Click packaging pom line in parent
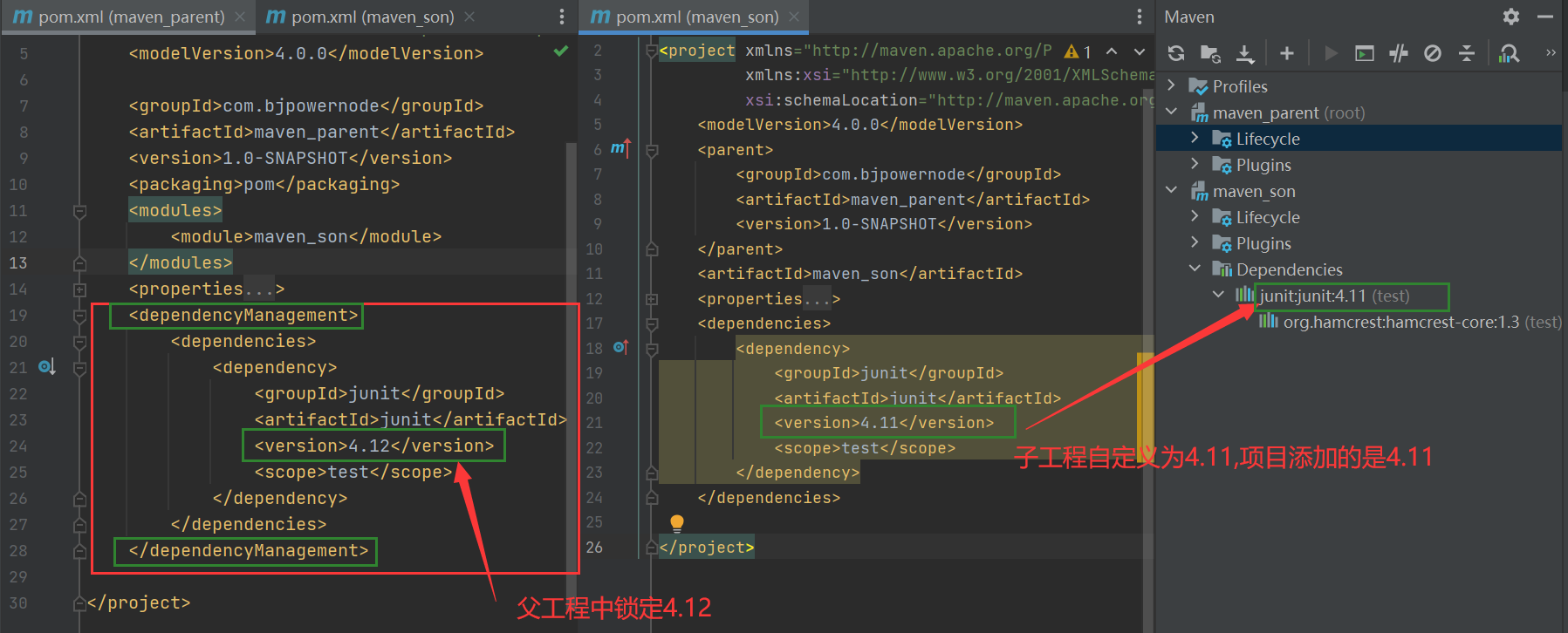The height and width of the screenshot is (633, 1568). [264, 184]
